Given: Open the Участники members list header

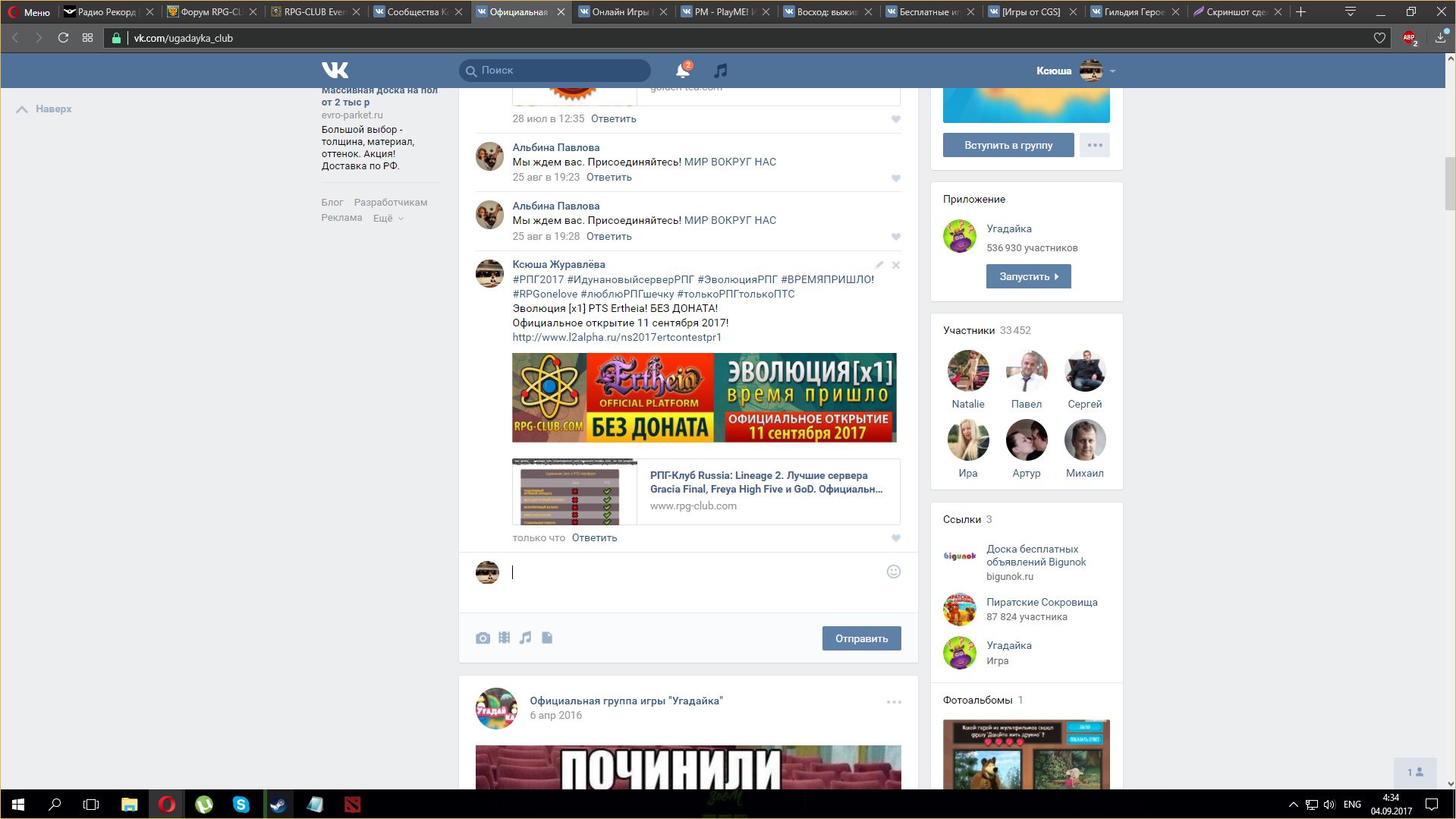Looking at the screenshot, I should point(986,330).
